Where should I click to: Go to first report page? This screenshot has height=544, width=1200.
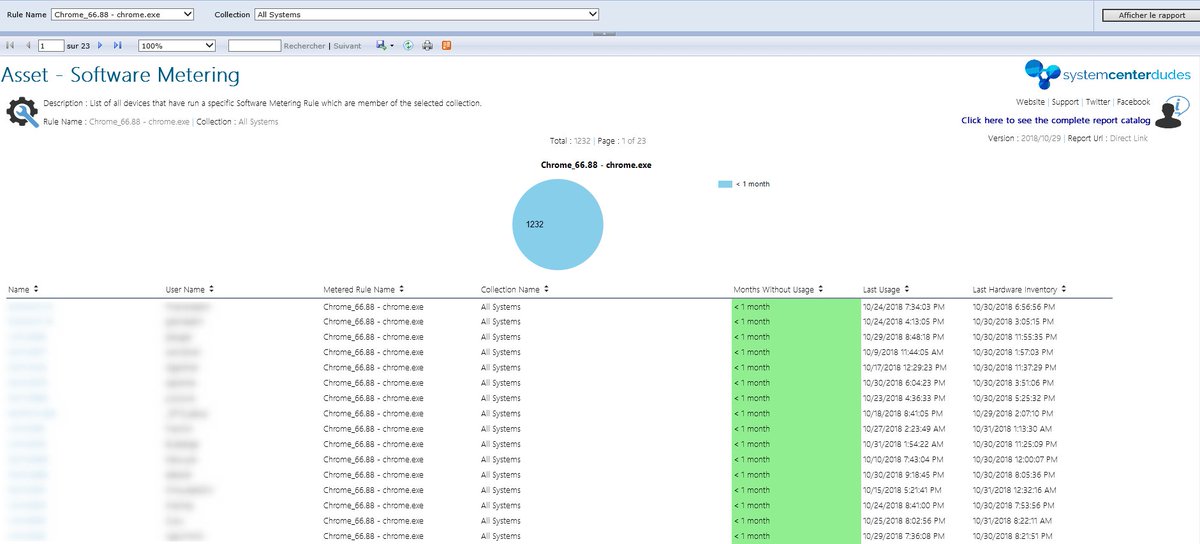click(10, 45)
